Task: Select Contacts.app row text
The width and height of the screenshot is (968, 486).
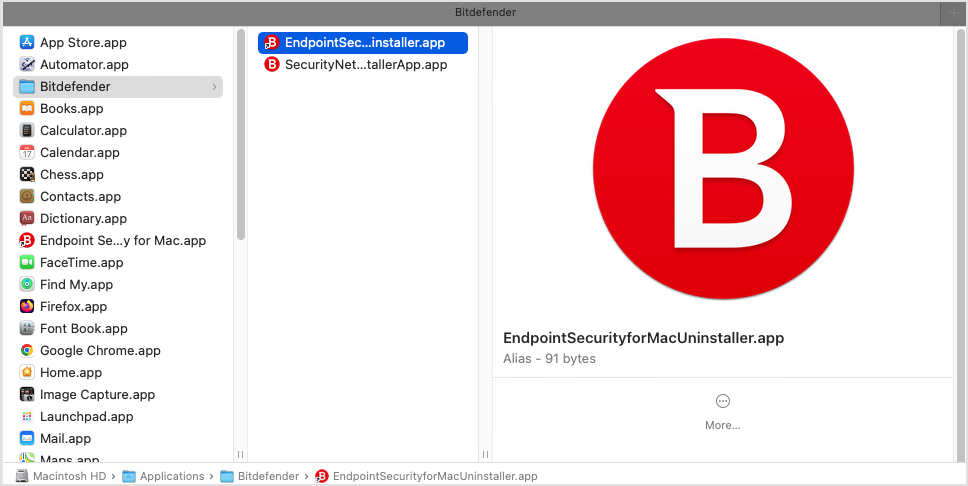Action: pyautogui.click(x=80, y=196)
